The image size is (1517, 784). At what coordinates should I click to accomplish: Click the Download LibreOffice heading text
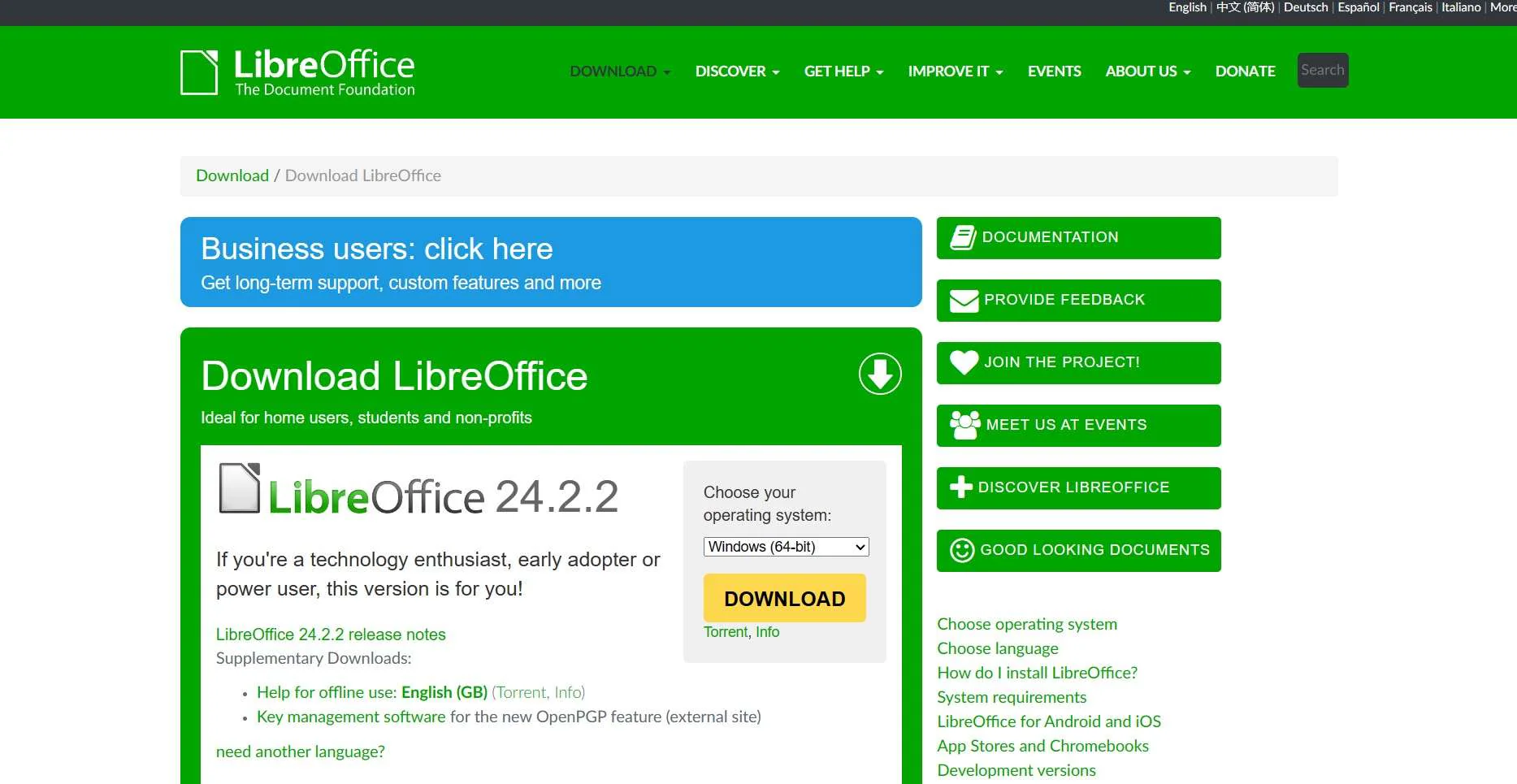coord(394,376)
